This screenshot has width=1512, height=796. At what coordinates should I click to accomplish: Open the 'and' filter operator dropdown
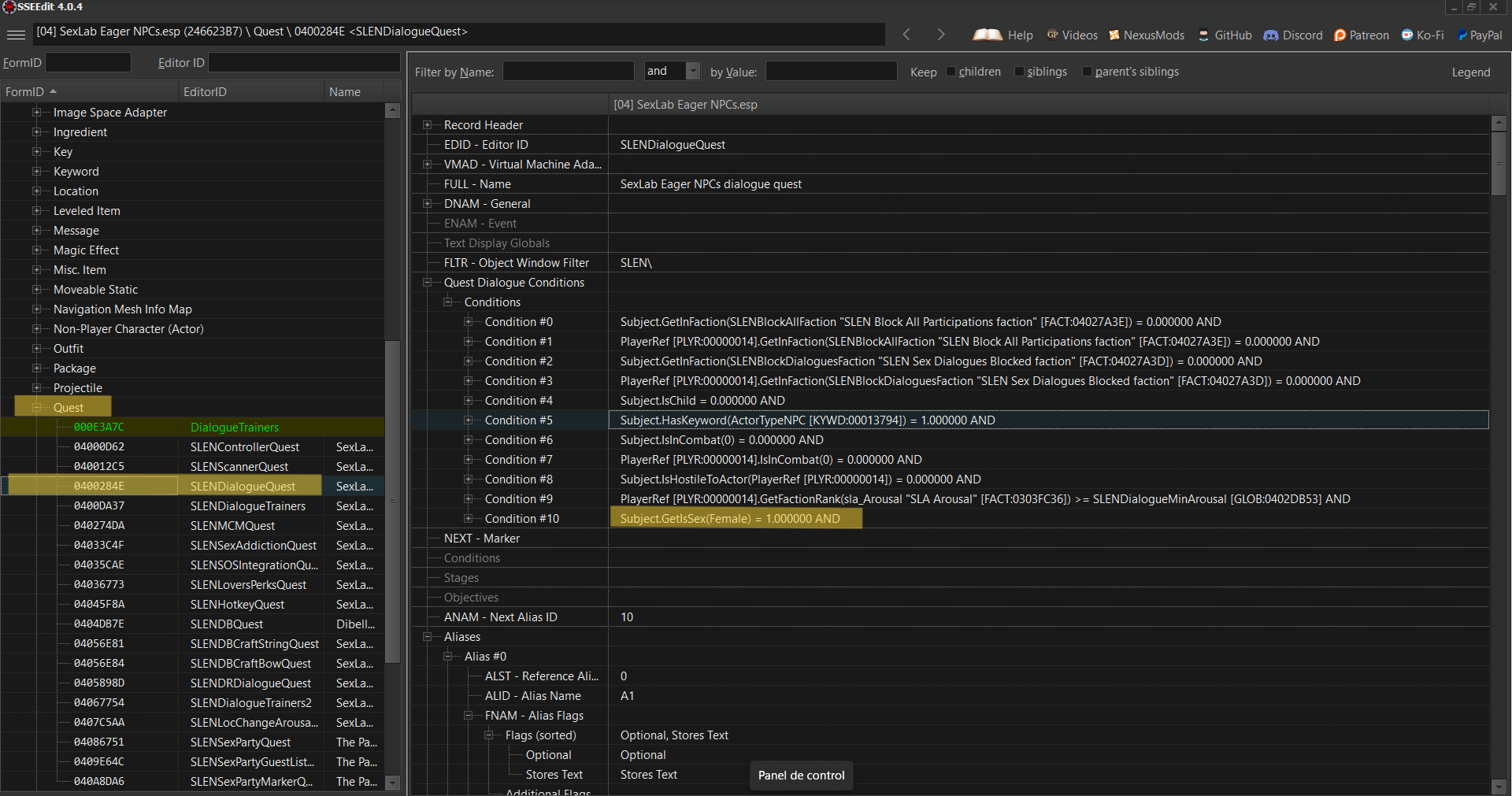tap(692, 71)
